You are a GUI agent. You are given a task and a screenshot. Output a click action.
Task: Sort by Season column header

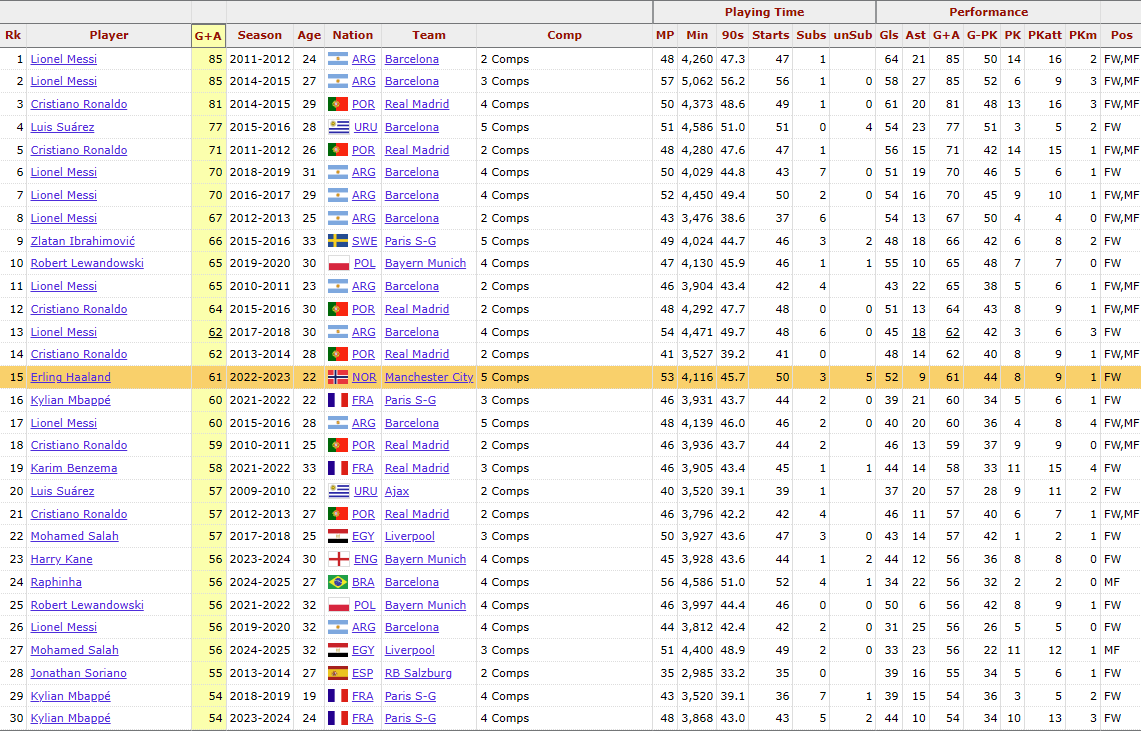pos(260,35)
